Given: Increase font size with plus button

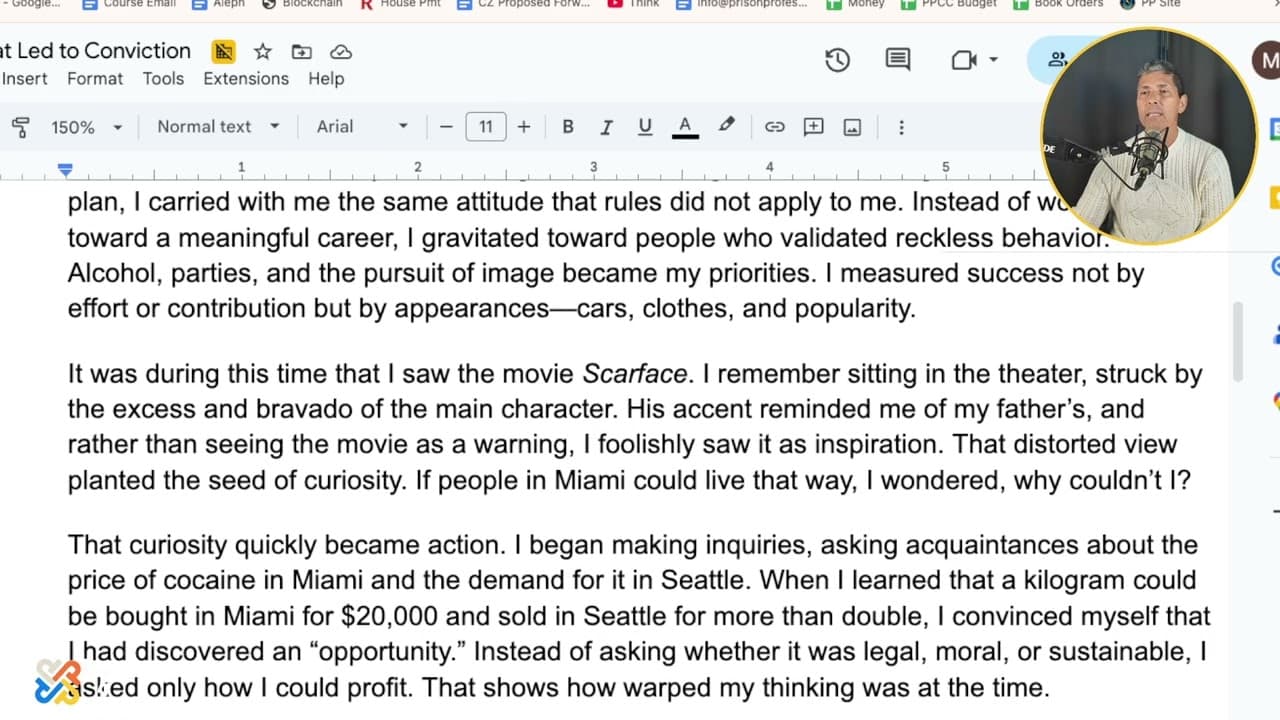Looking at the screenshot, I should (523, 127).
